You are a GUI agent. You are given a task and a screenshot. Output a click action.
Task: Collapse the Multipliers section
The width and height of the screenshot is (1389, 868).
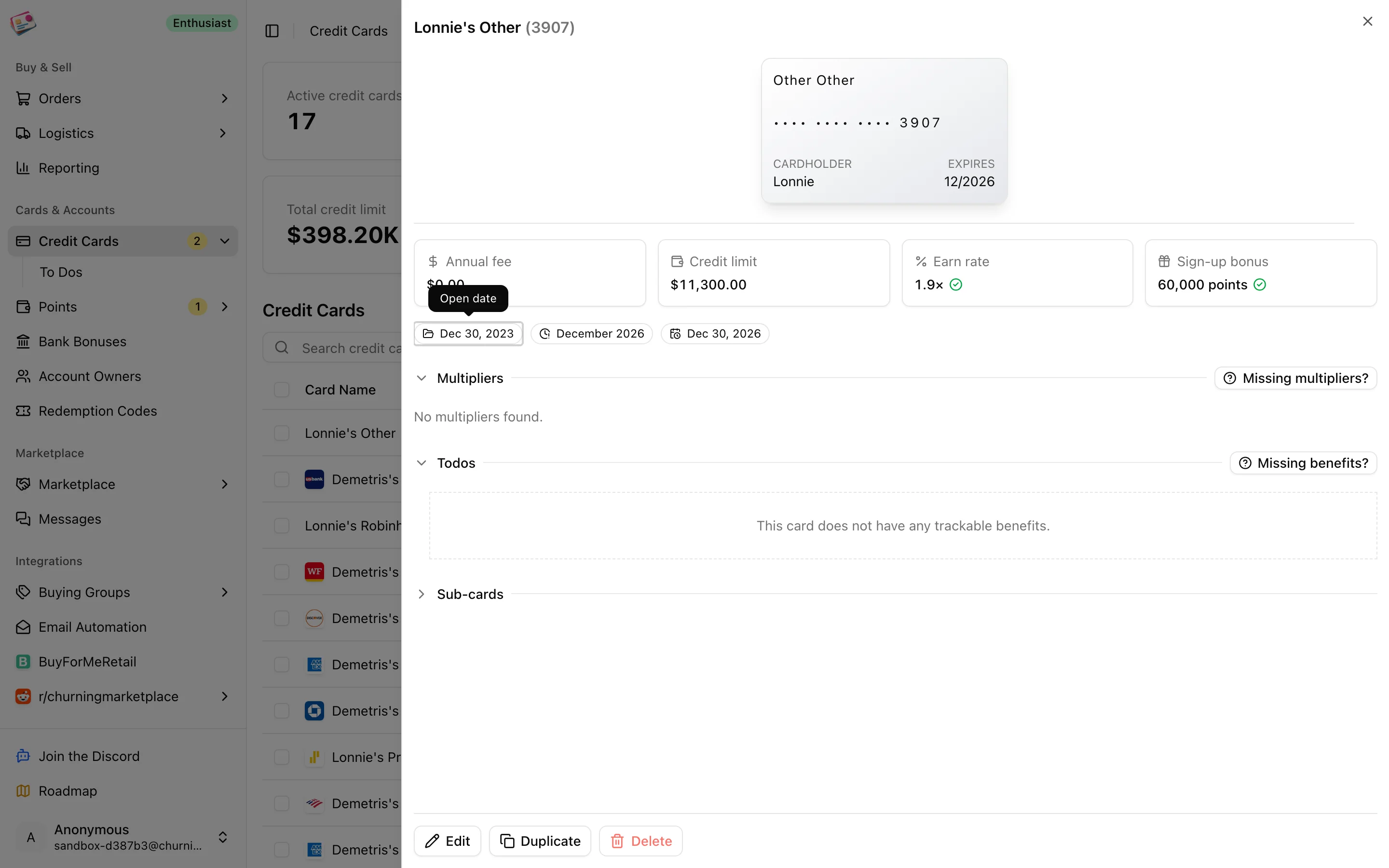pos(422,378)
